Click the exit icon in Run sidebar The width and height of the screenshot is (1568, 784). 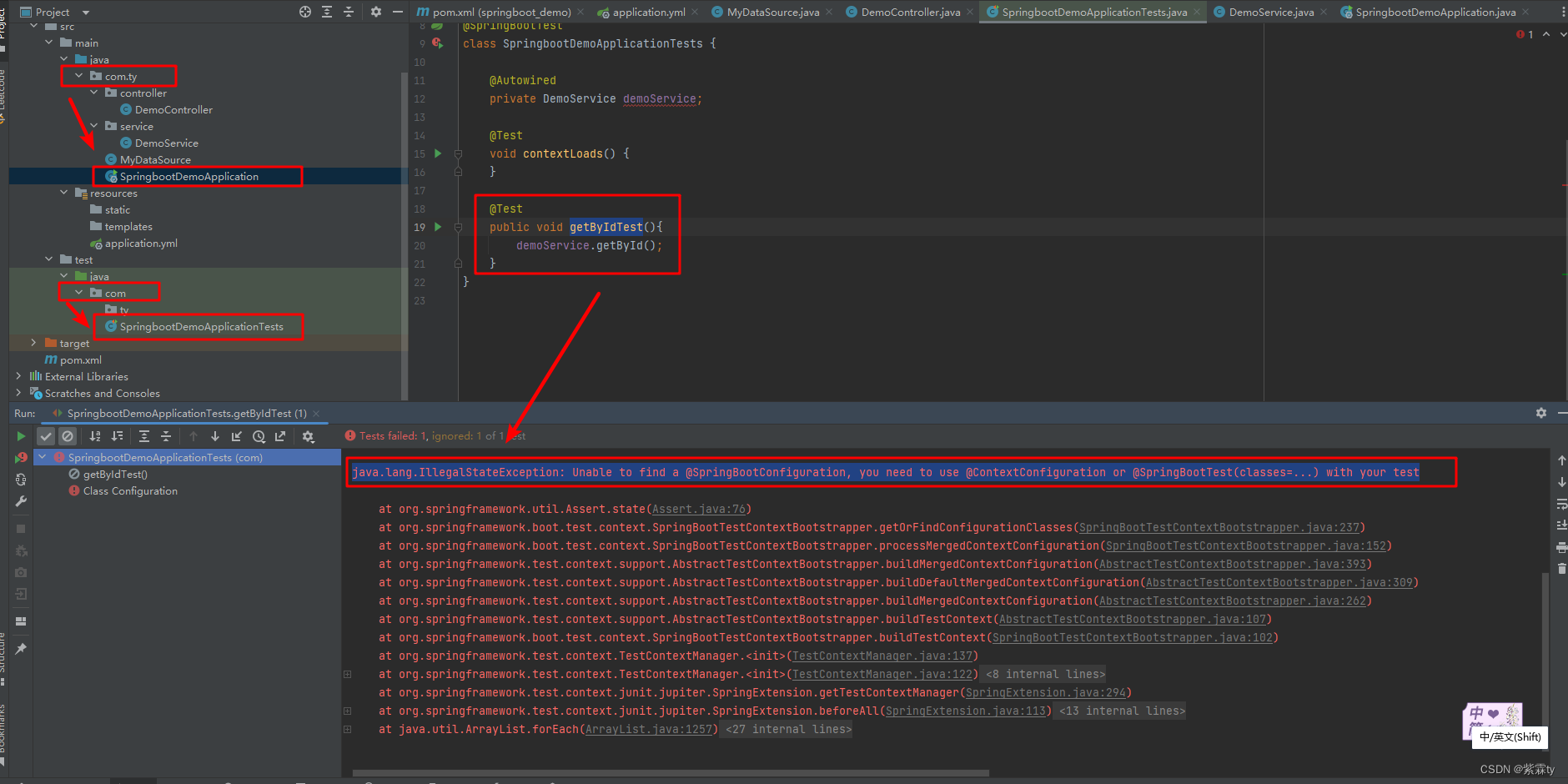21,594
